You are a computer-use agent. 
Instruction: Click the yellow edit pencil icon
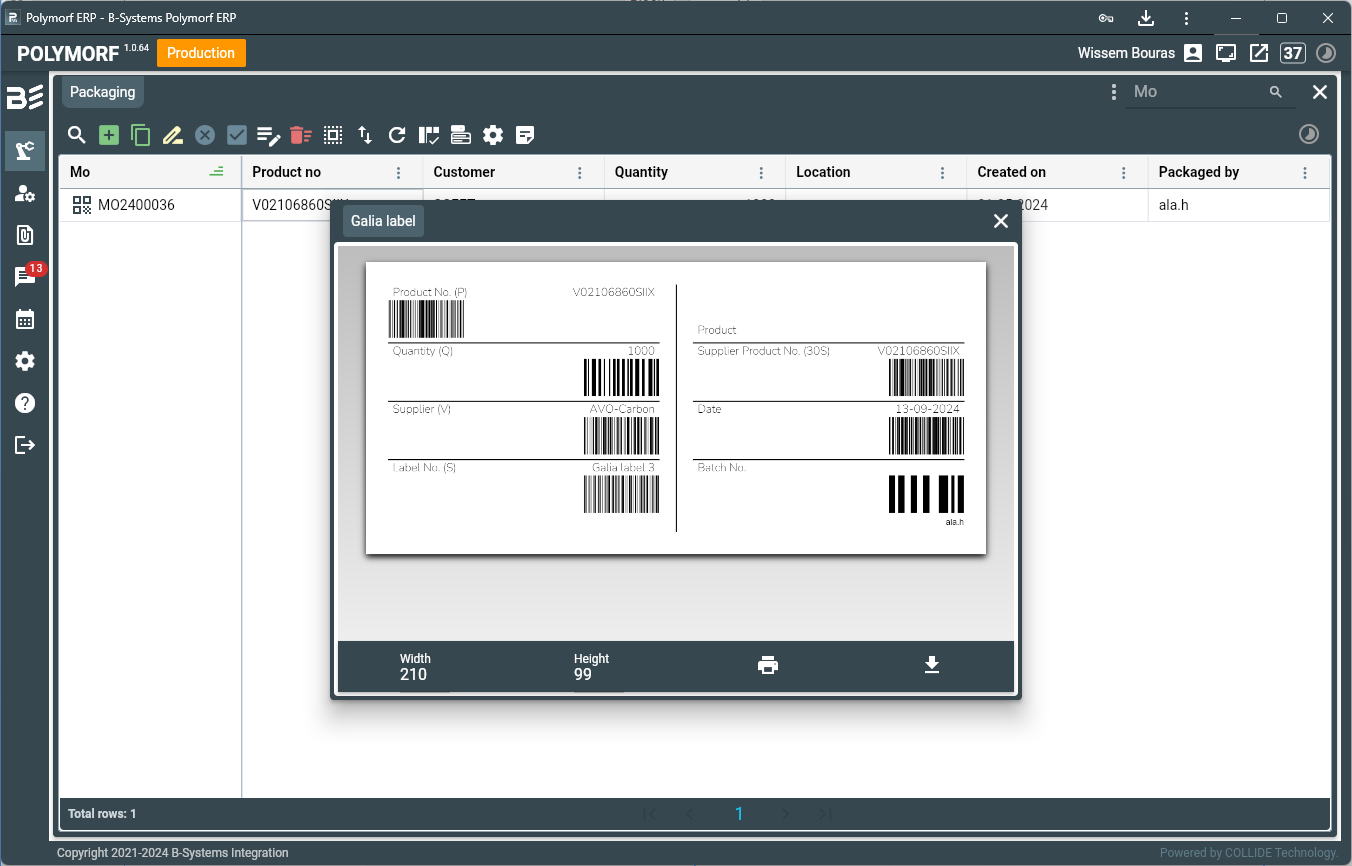pyautogui.click(x=173, y=135)
